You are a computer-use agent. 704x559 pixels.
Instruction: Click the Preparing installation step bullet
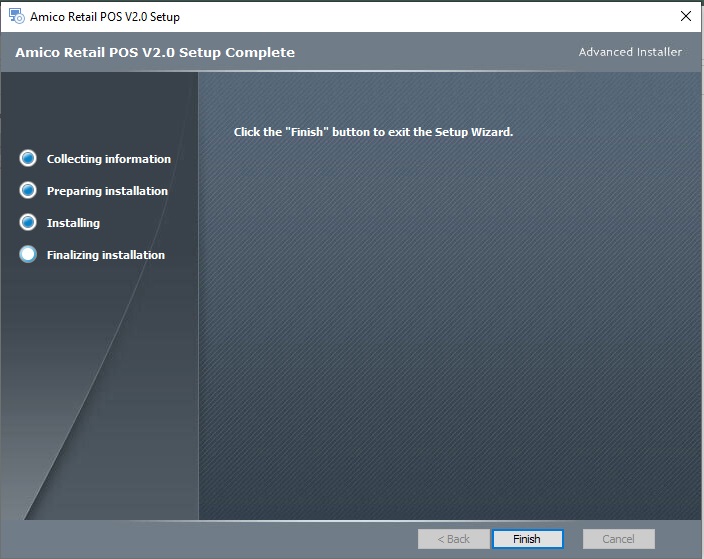click(28, 191)
